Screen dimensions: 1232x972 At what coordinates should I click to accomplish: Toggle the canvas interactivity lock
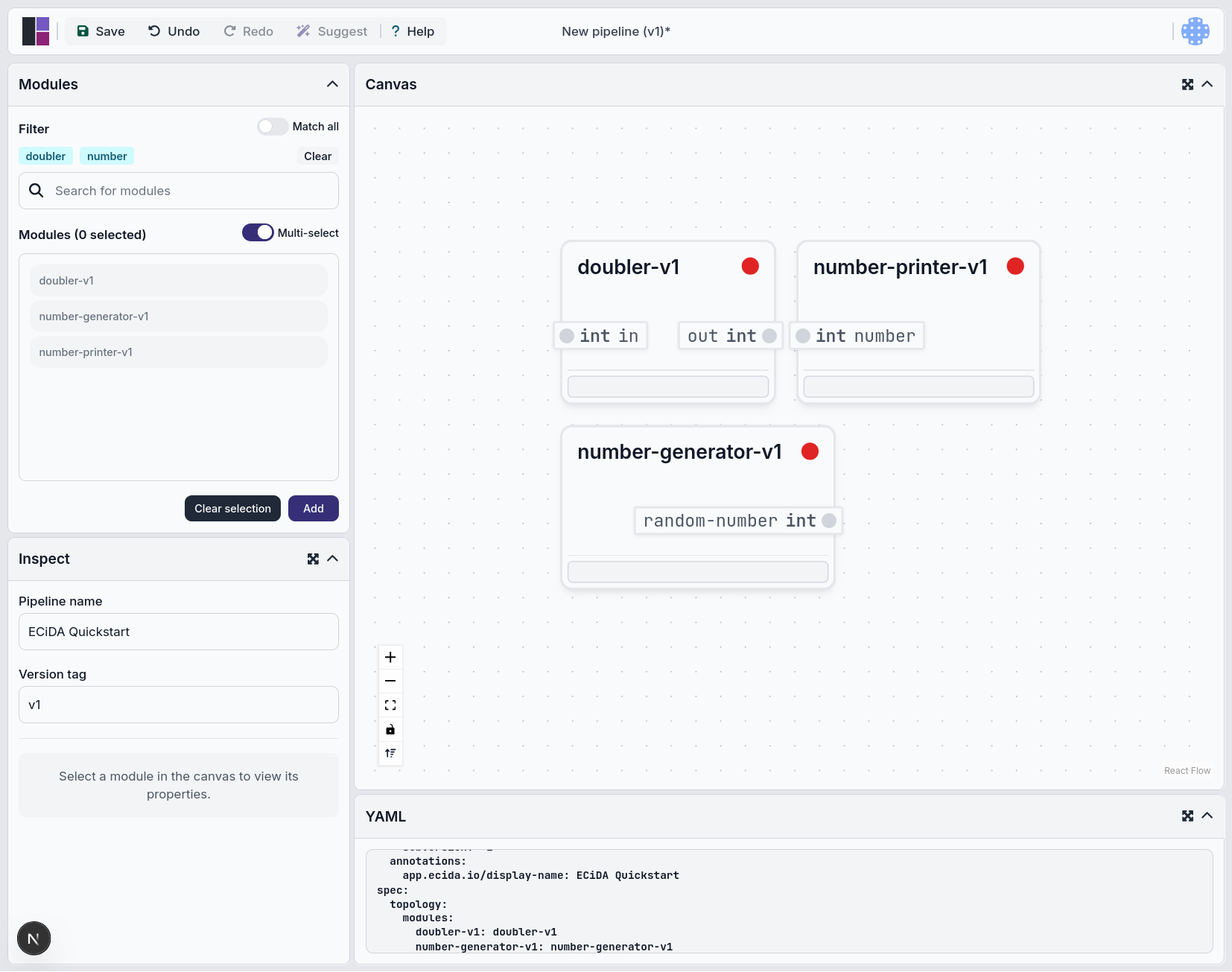tap(390, 729)
